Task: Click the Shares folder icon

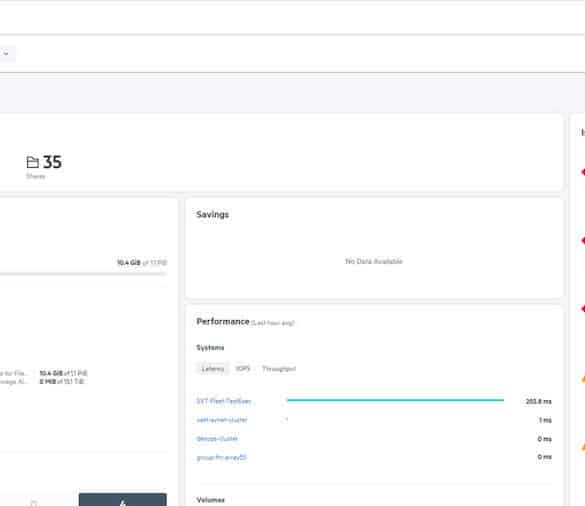Action: click(x=32, y=162)
